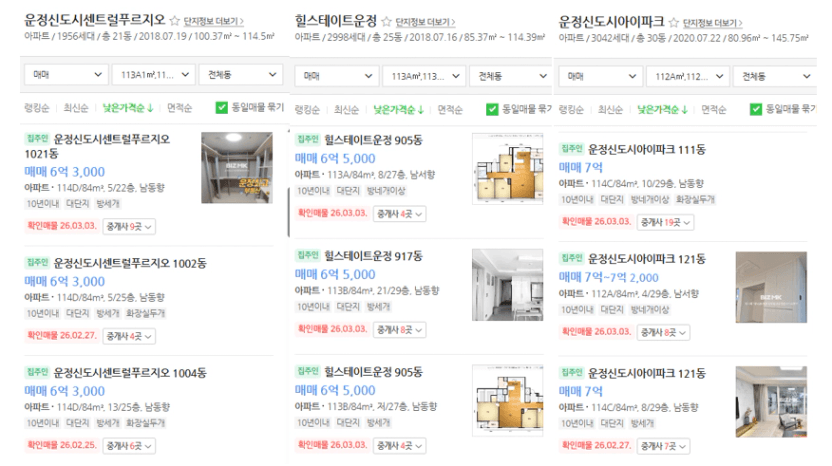832x466 pixels.
Task: Sort 센트럴푸르지오 listings by 최신순
Action: tap(76, 108)
